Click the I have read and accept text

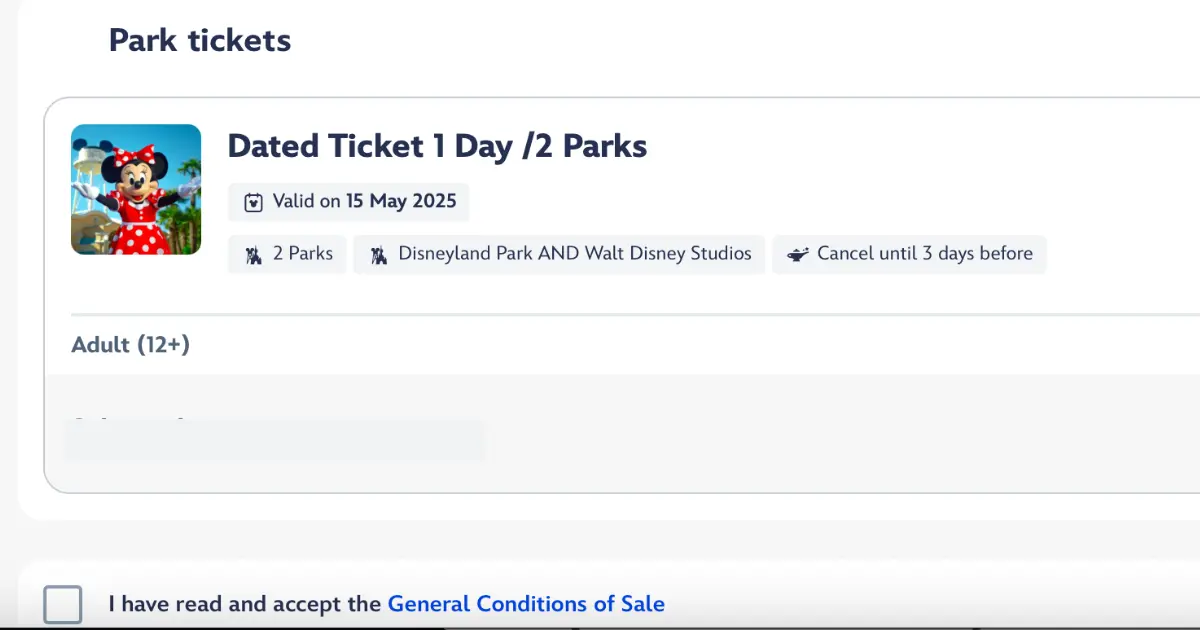tap(245, 604)
